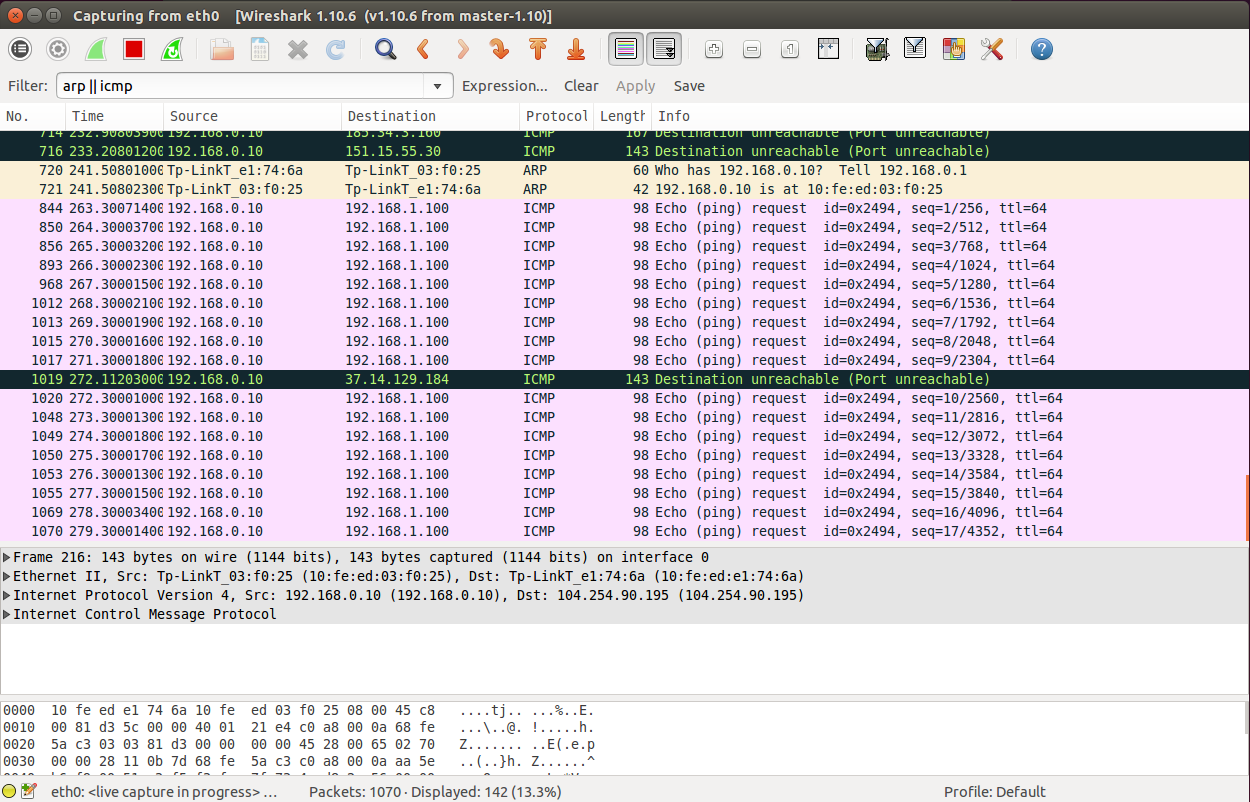Edit display filters icon

(915, 49)
